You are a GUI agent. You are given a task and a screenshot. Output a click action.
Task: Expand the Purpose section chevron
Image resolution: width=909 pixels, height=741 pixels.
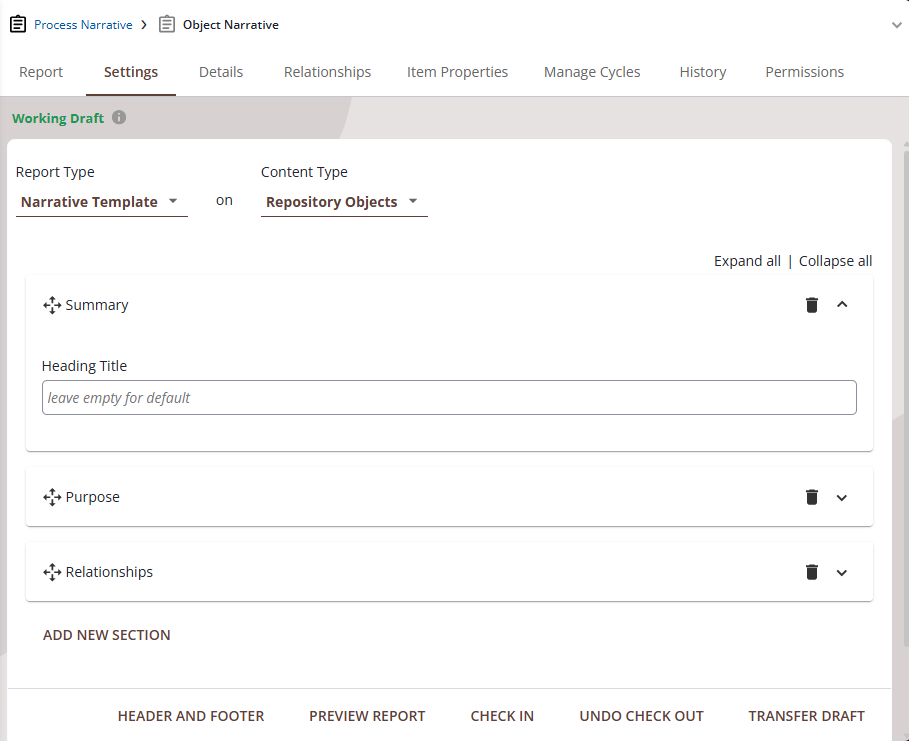pyautogui.click(x=842, y=497)
